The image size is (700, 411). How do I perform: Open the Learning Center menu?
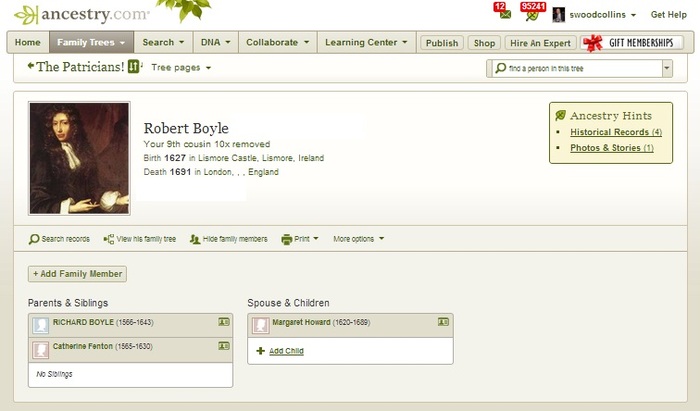pyautogui.click(x=366, y=42)
